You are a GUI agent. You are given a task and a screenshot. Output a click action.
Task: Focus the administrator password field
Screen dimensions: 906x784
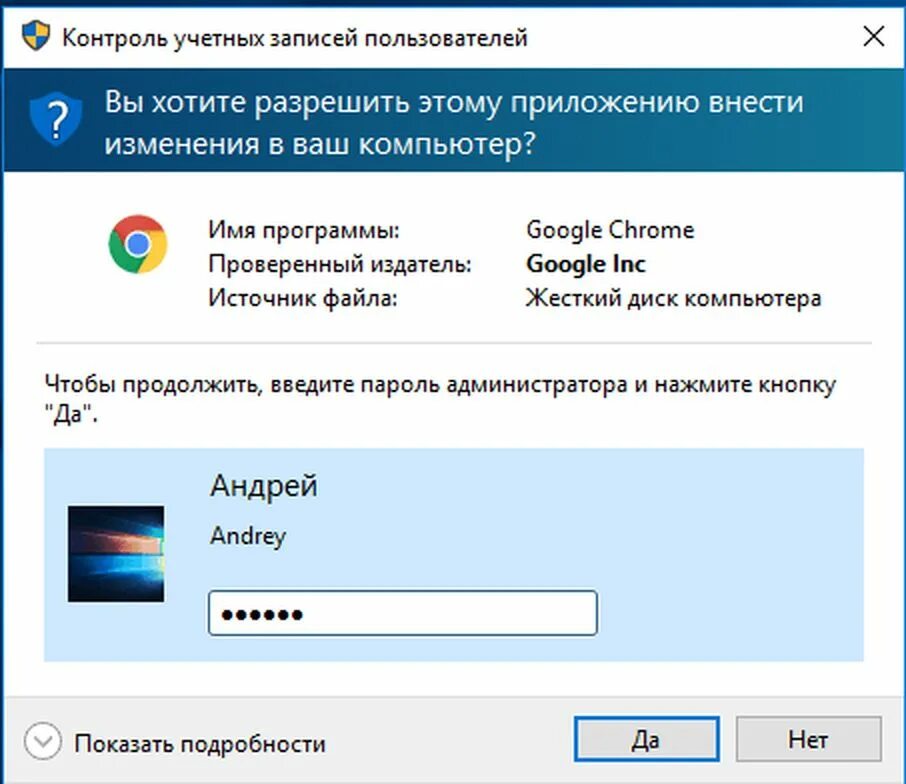pos(403,613)
